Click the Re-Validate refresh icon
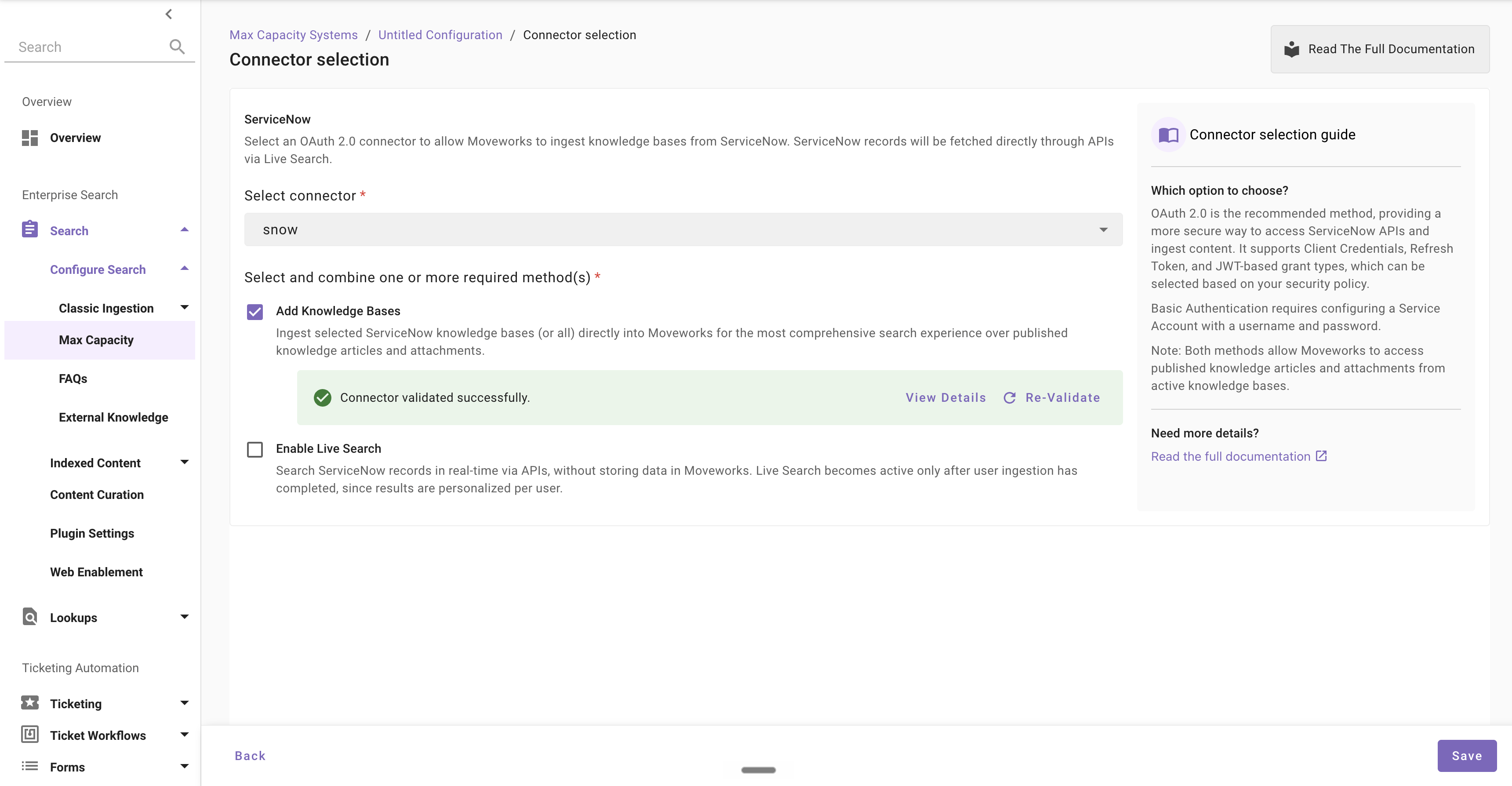 pos(1010,397)
